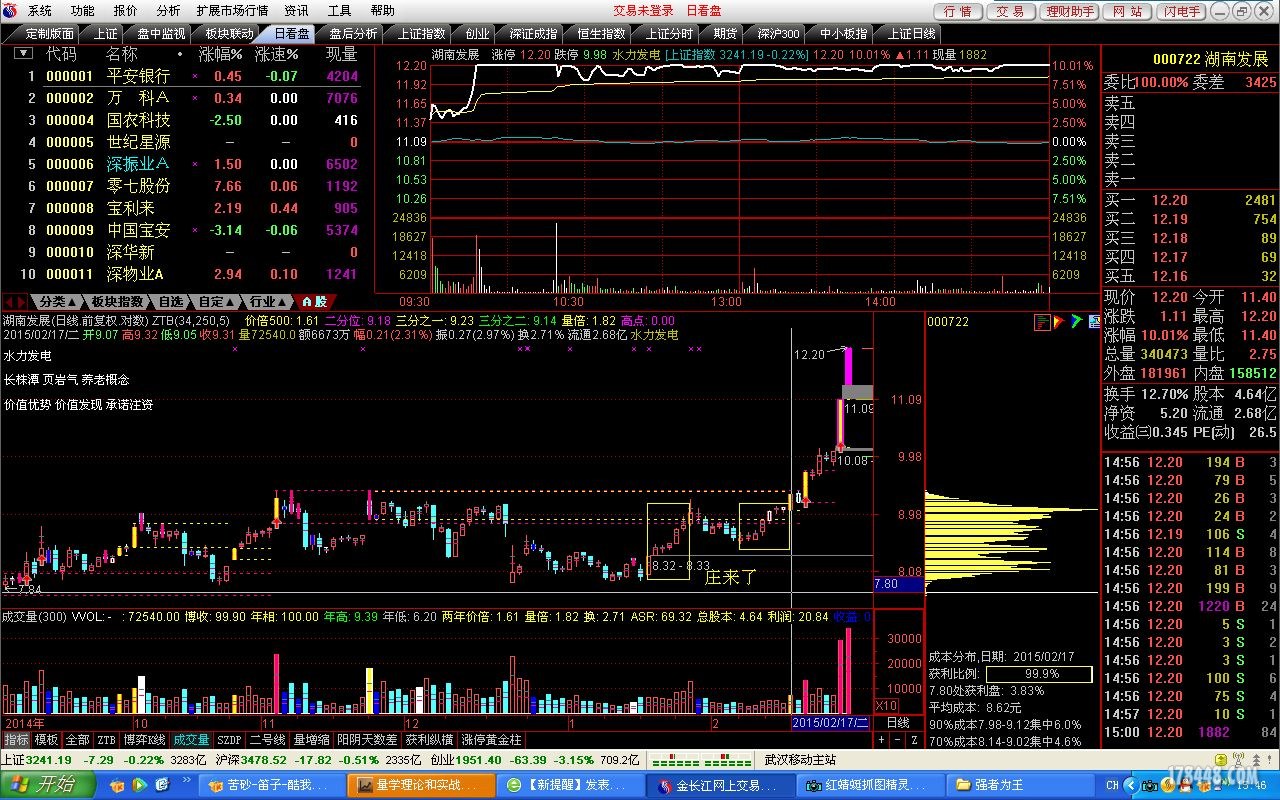The height and width of the screenshot is (800, 1280).
Task: Click the Z button below the chart
Action: coord(914,740)
